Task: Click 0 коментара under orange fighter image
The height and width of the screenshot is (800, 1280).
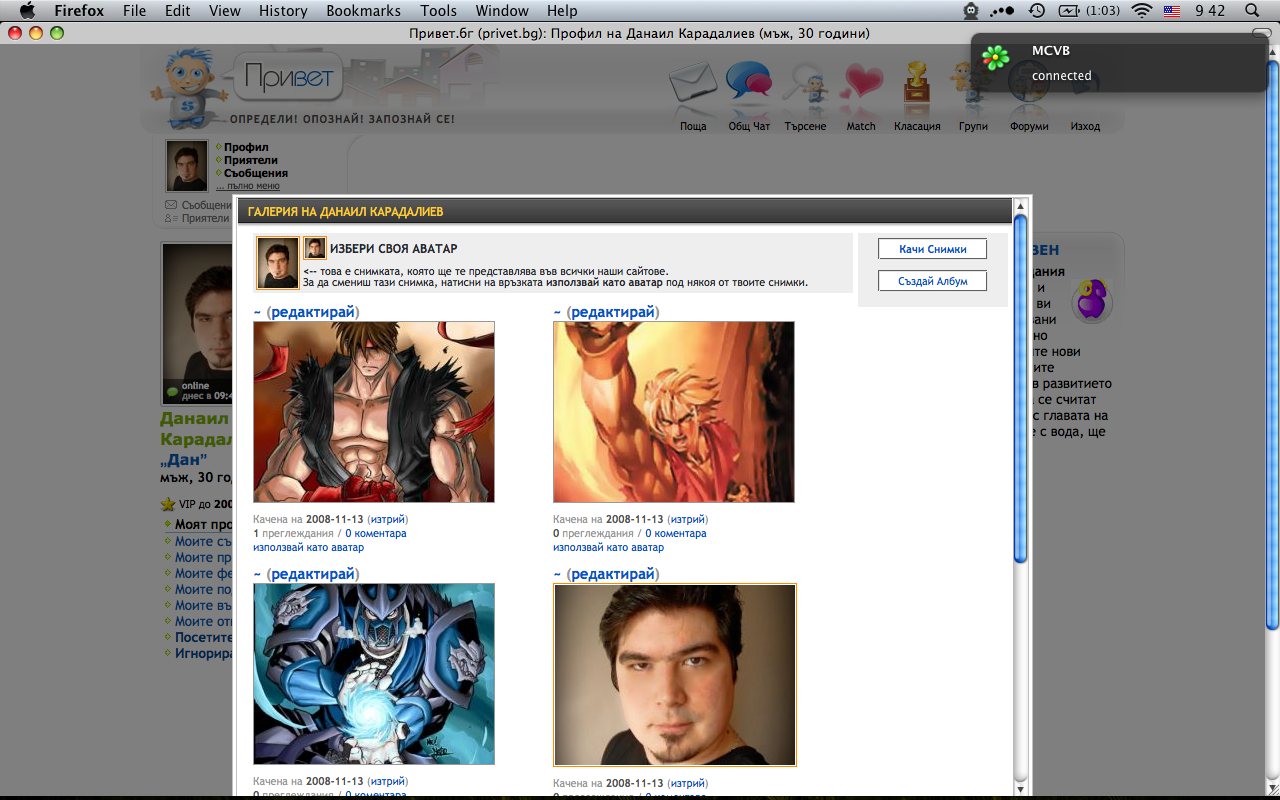Action: pyautogui.click(x=676, y=533)
